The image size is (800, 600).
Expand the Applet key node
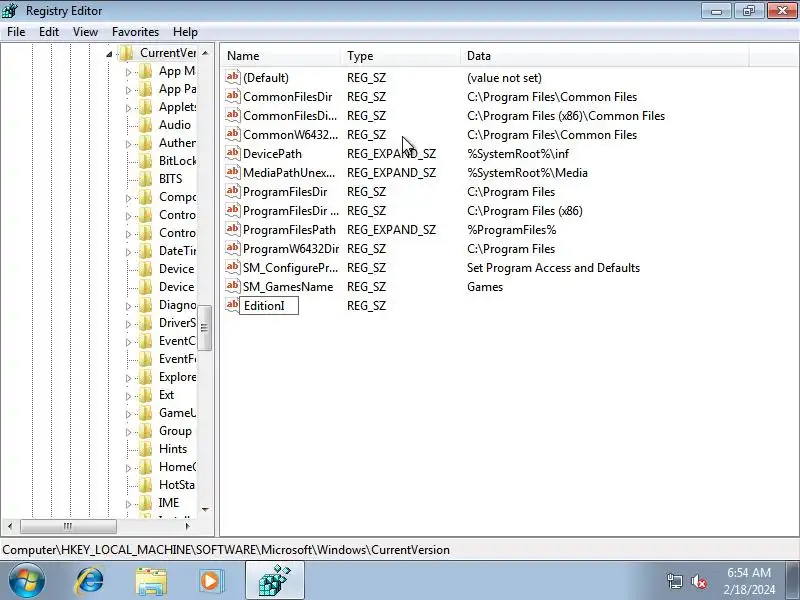click(x=129, y=108)
